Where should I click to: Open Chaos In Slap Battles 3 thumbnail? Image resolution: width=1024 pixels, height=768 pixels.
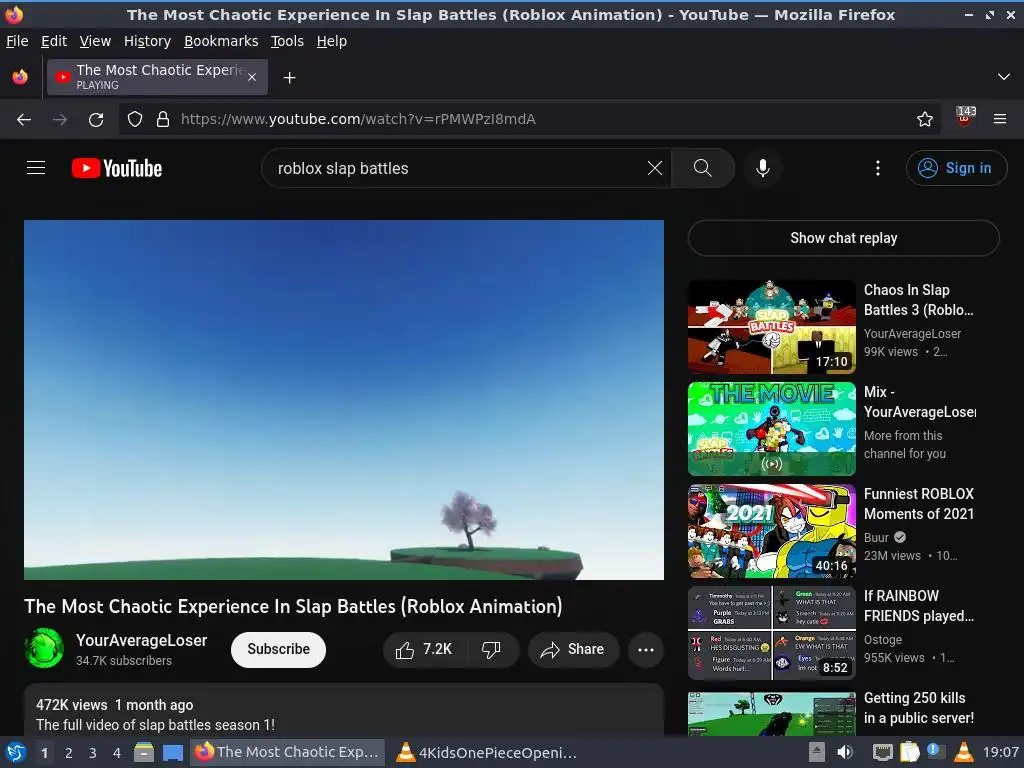tap(772, 327)
